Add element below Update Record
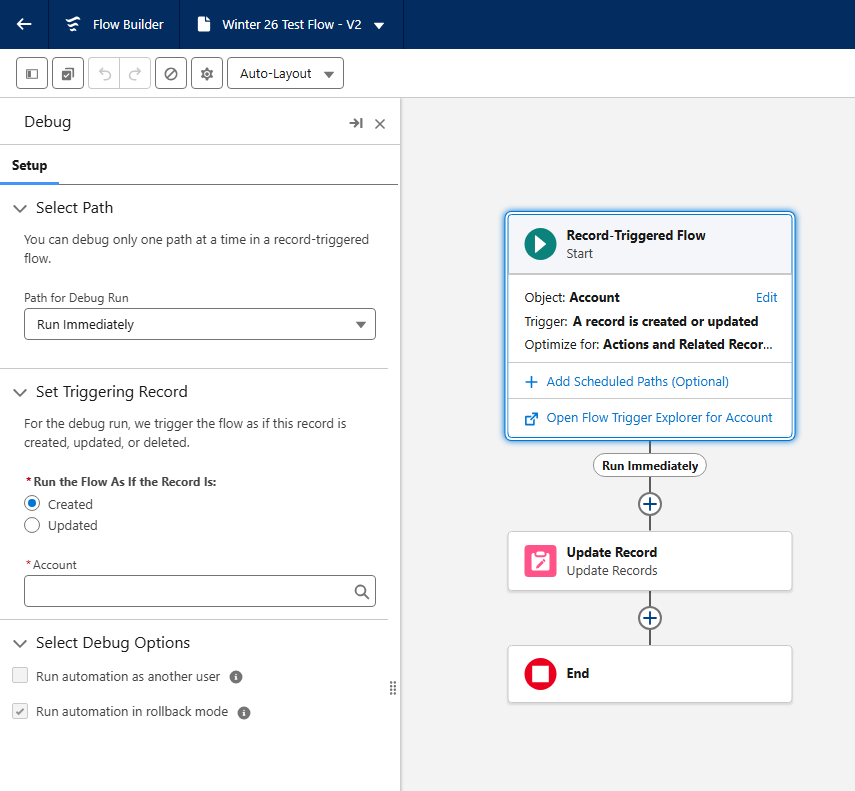The height and width of the screenshot is (791, 855). (649, 618)
